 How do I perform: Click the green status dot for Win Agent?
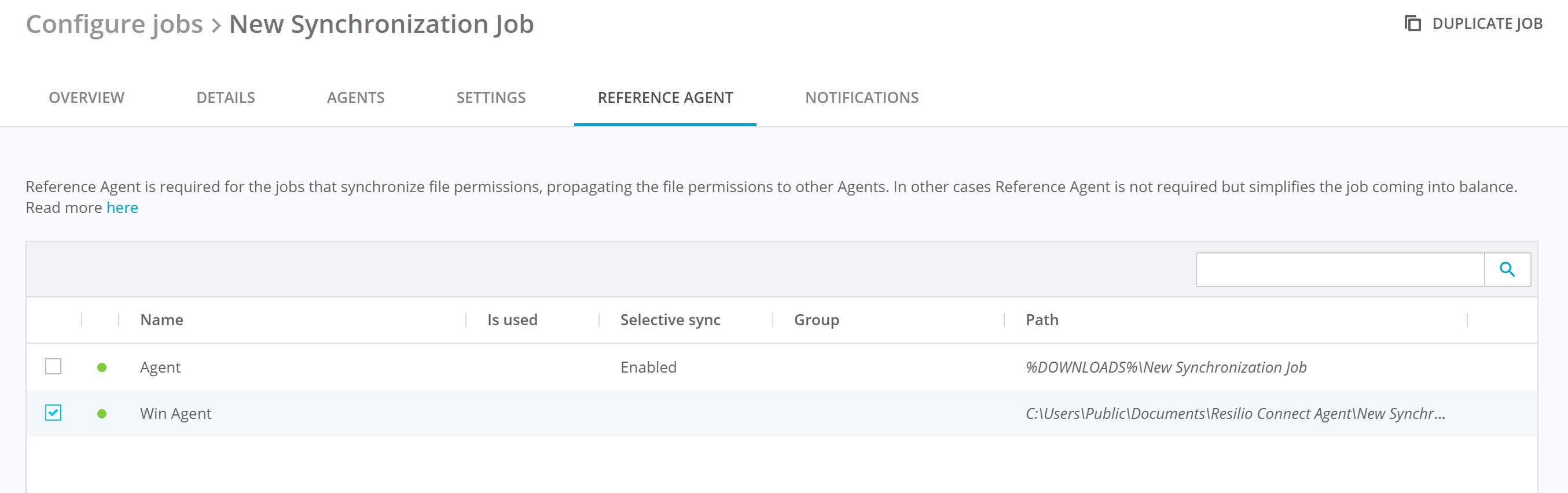102,414
